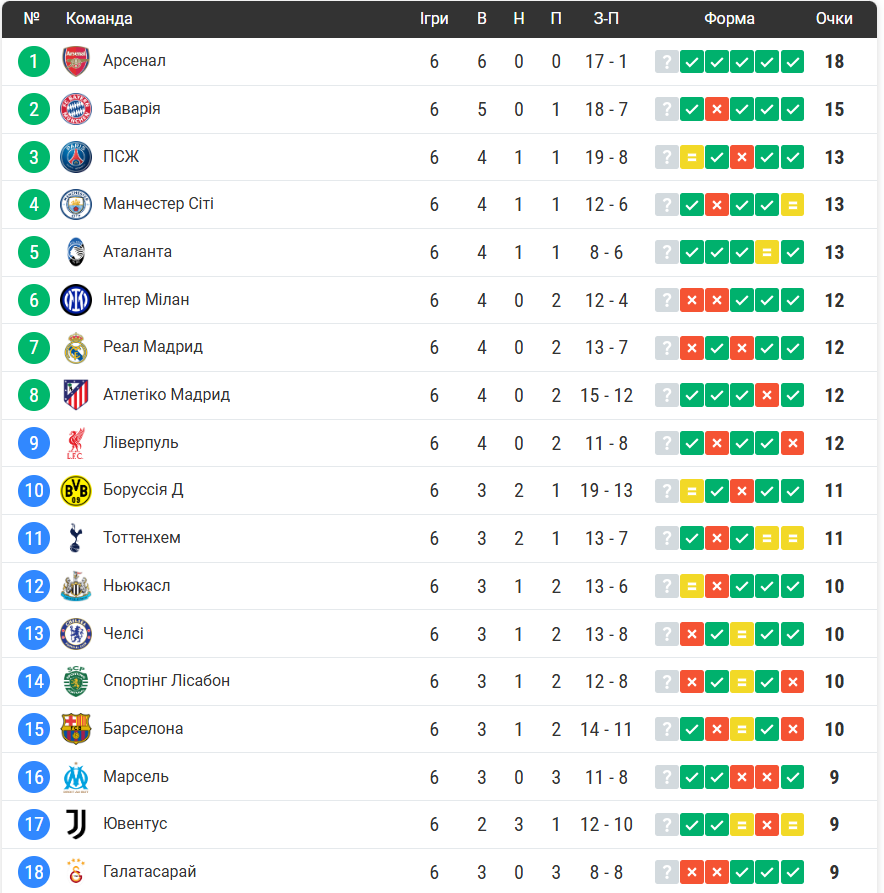The height and width of the screenshot is (893, 884).
Task: Click the PSG club crest
Action: pyautogui.click(x=76, y=157)
